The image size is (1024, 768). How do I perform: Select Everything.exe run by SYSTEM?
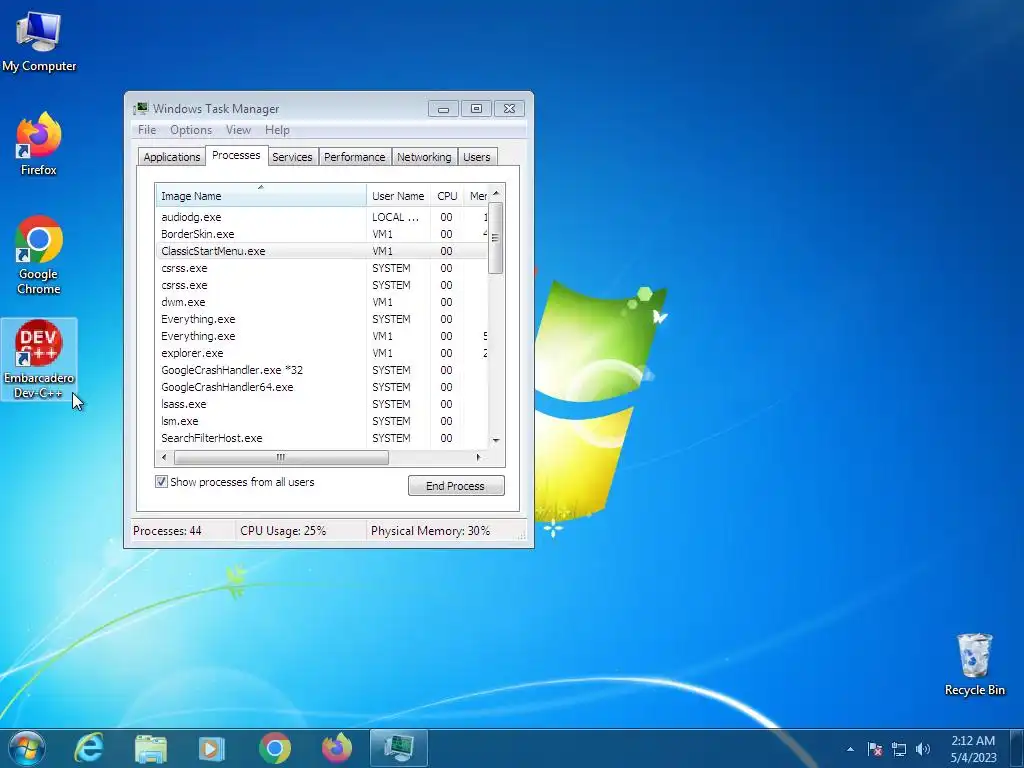coord(321,319)
